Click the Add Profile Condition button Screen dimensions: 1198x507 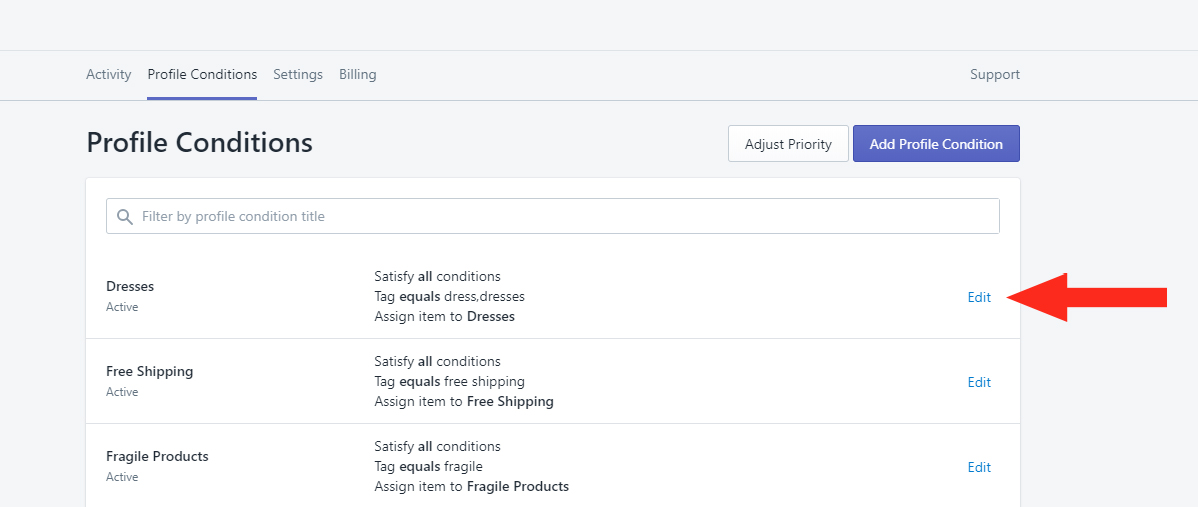click(x=936, y=144)
